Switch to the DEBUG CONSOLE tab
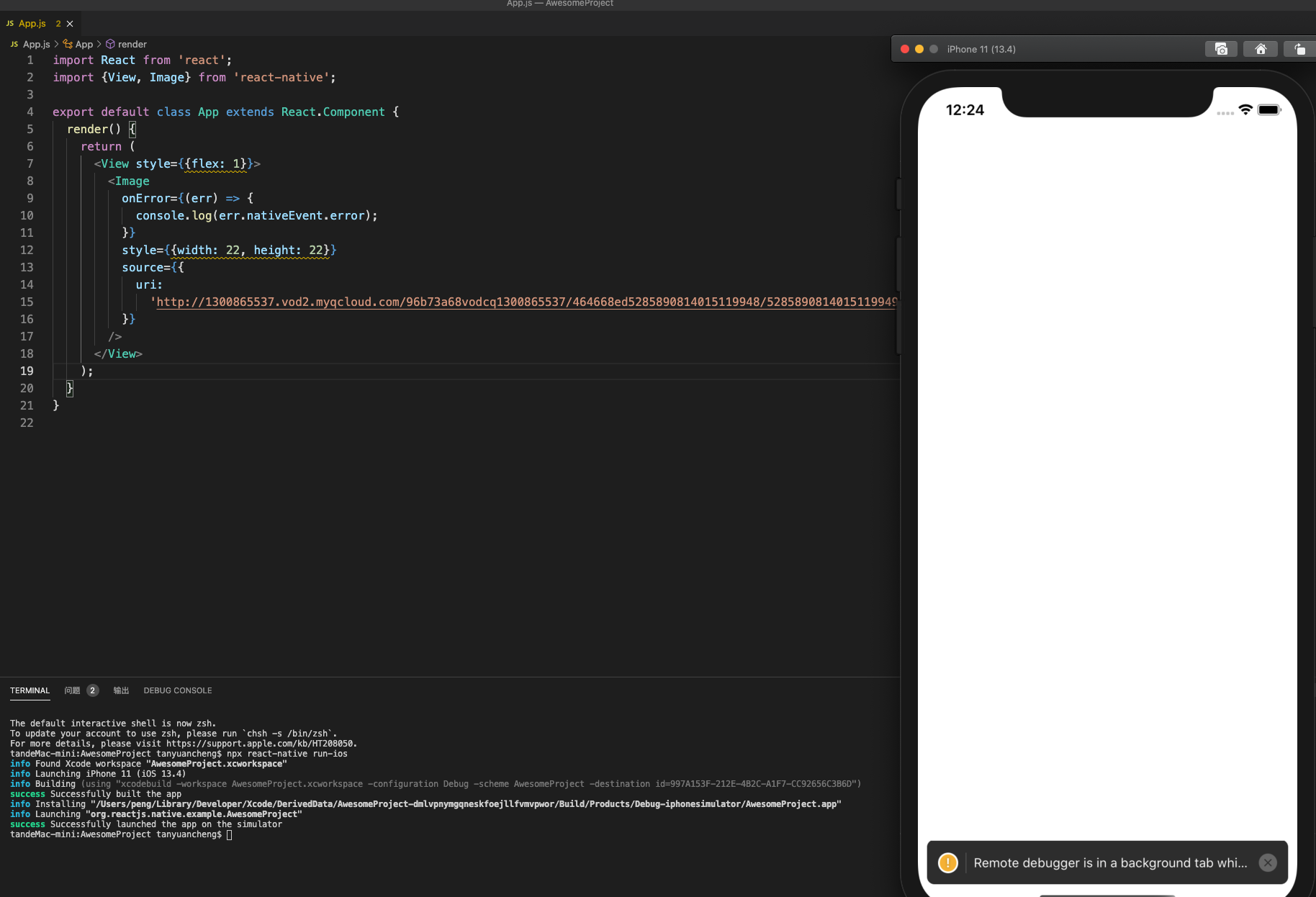 tap(177, 690)
